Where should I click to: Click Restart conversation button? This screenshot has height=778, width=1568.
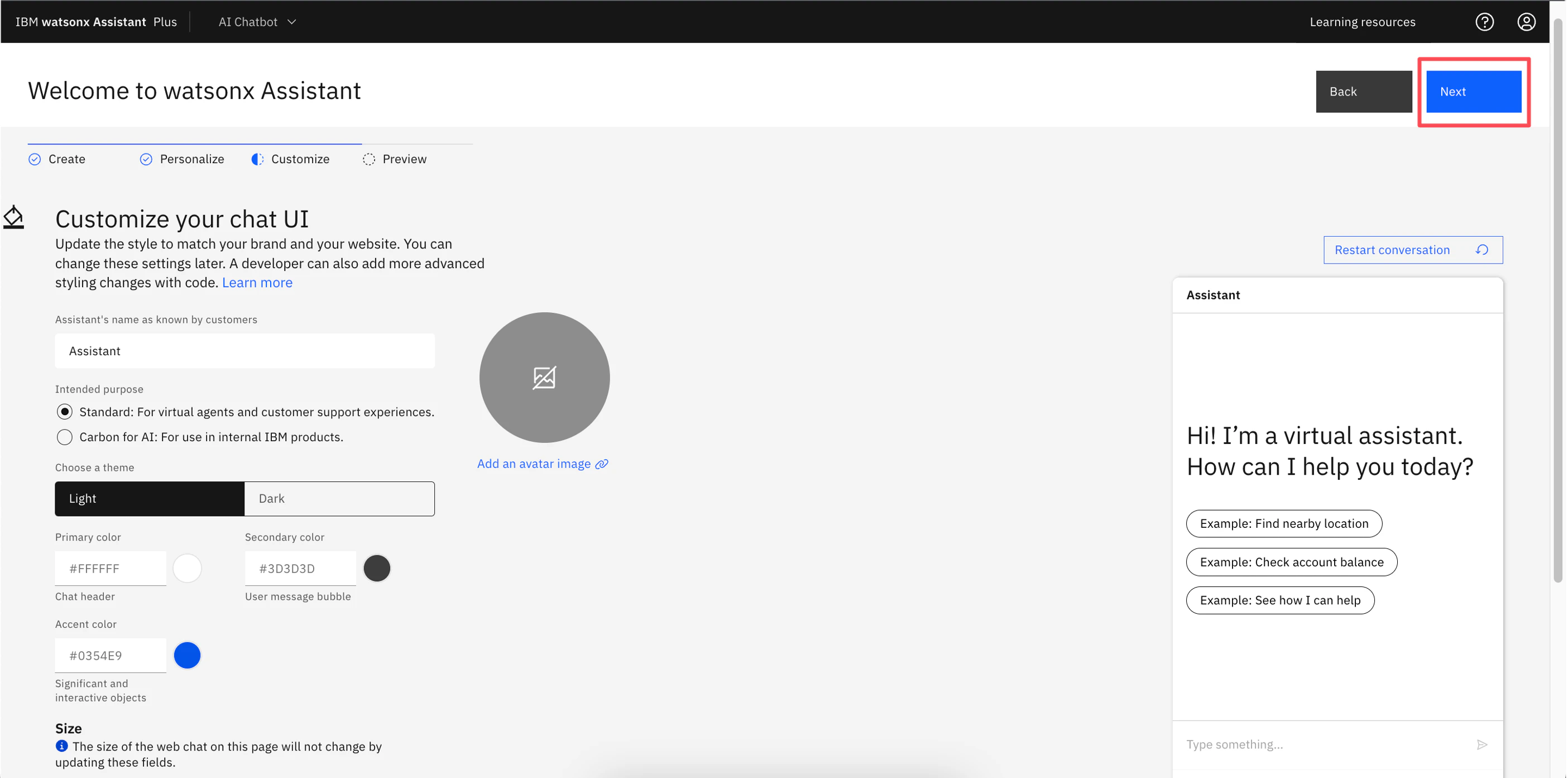[1412, 250]
